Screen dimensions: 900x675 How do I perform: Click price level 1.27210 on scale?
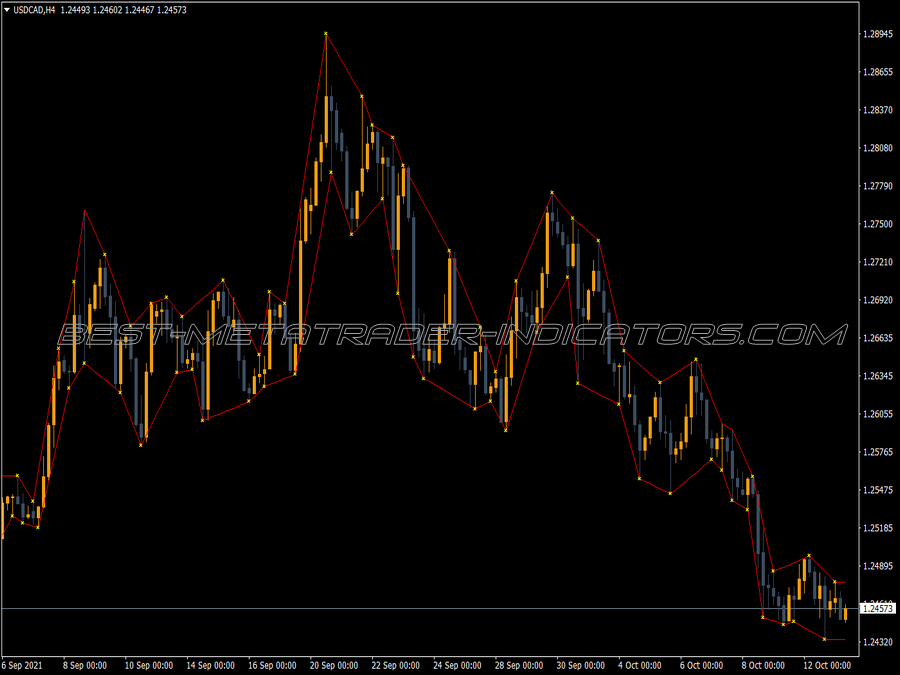pyautogui.click(x=878, y=262)
